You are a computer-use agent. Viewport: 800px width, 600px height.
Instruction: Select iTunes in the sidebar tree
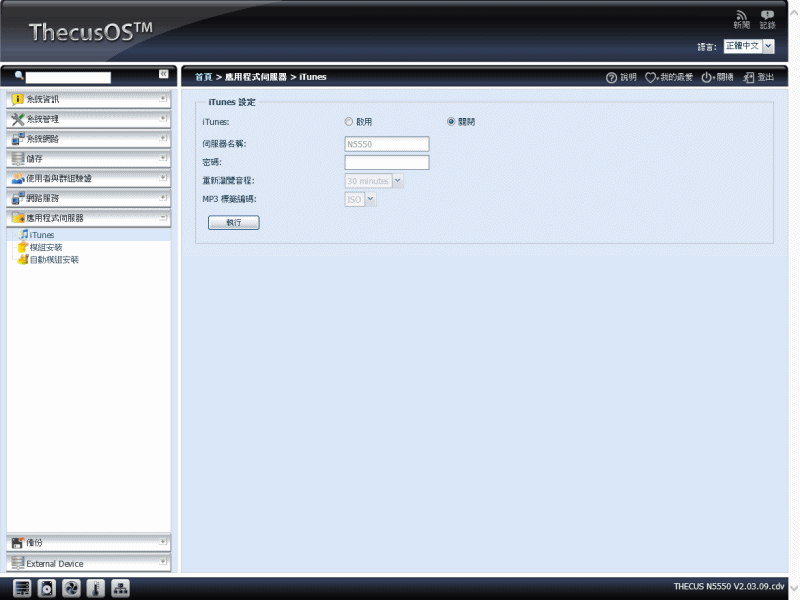click(42, 235)
